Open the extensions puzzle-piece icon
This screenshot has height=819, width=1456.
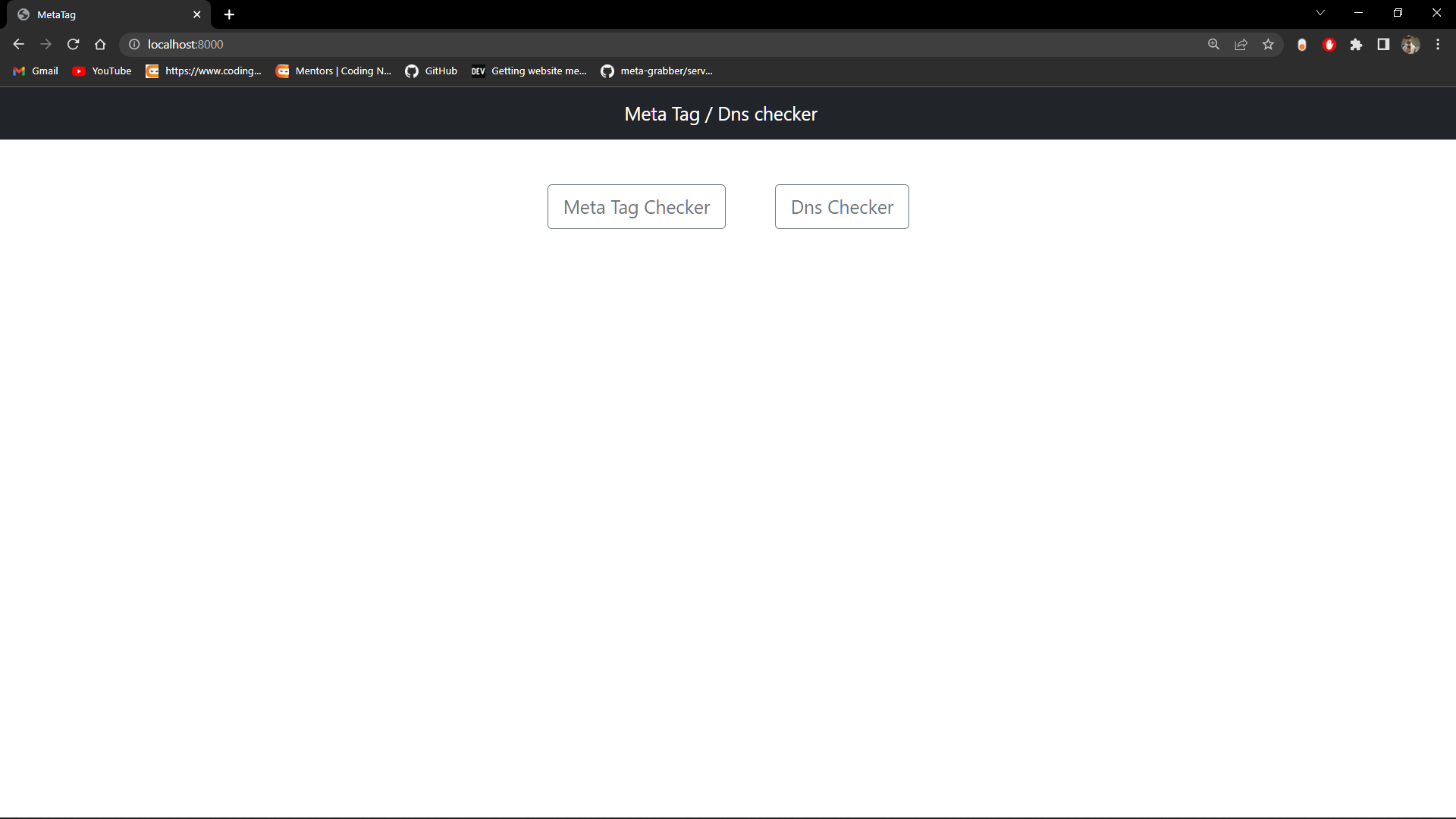click(x=1357, y=44)
